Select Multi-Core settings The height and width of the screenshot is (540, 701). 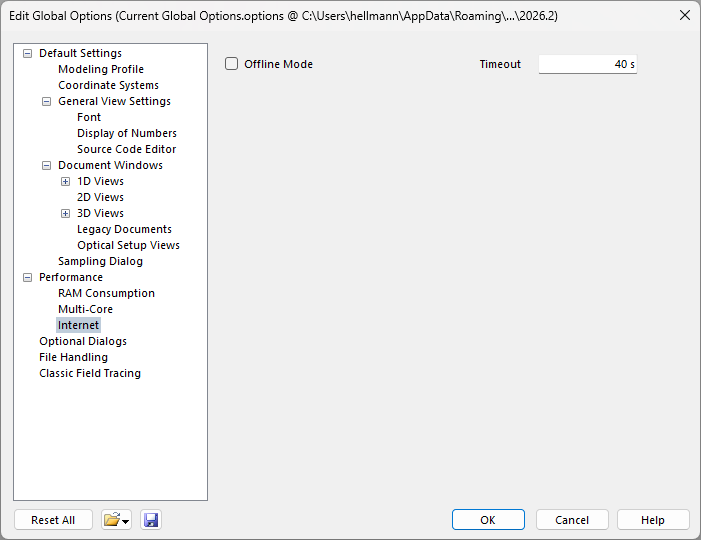tap(85, 309)
